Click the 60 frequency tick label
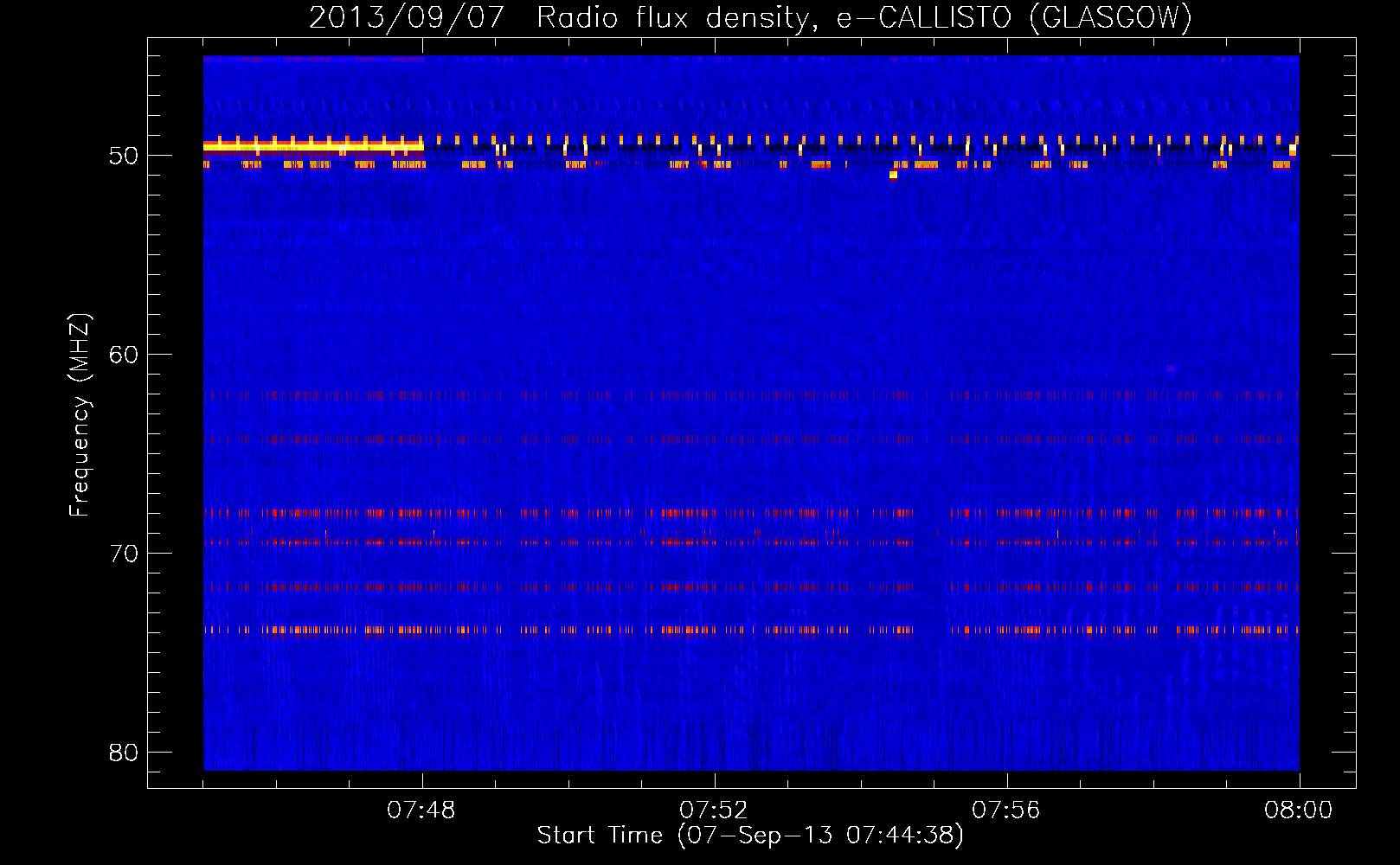1400x865 pixels. pos(124,355)
